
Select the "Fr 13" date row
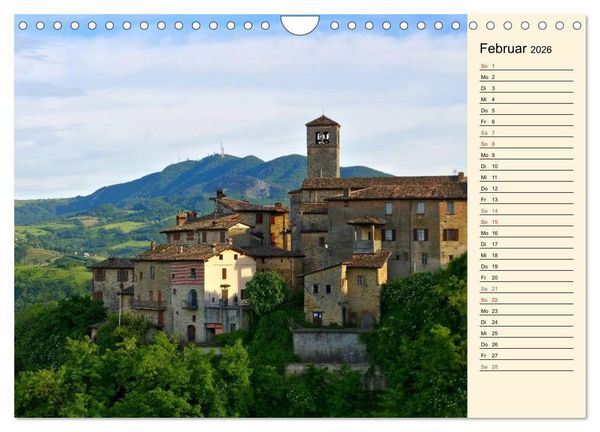tap(527, 199)
